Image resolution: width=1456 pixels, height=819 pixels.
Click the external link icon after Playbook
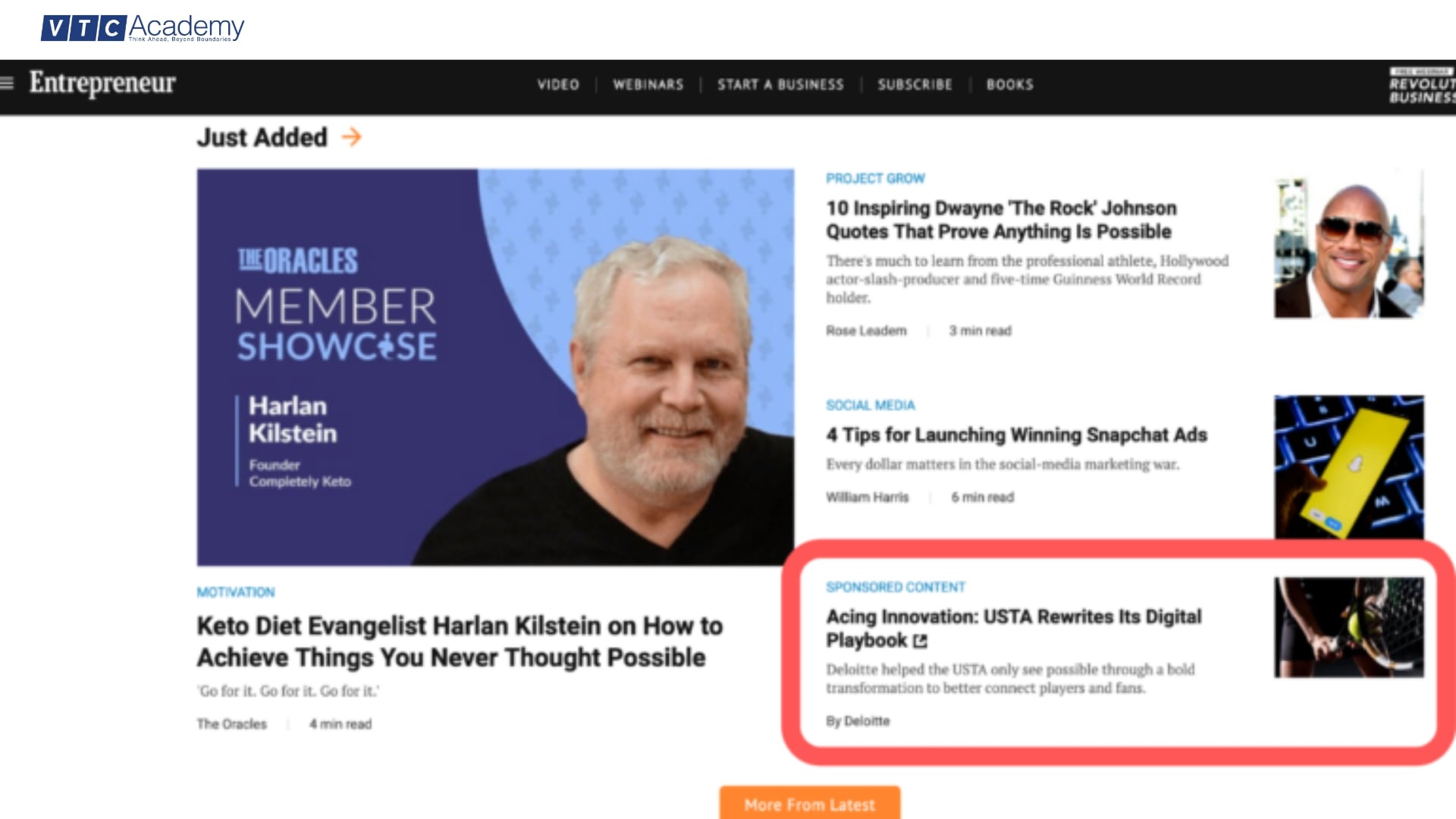tap(920, 642)
